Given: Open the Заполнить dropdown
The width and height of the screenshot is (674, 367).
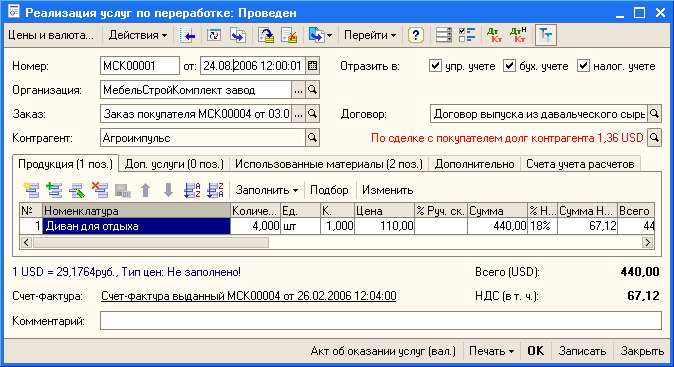Looking at the screenshot, I should click(x=267, y=190).
